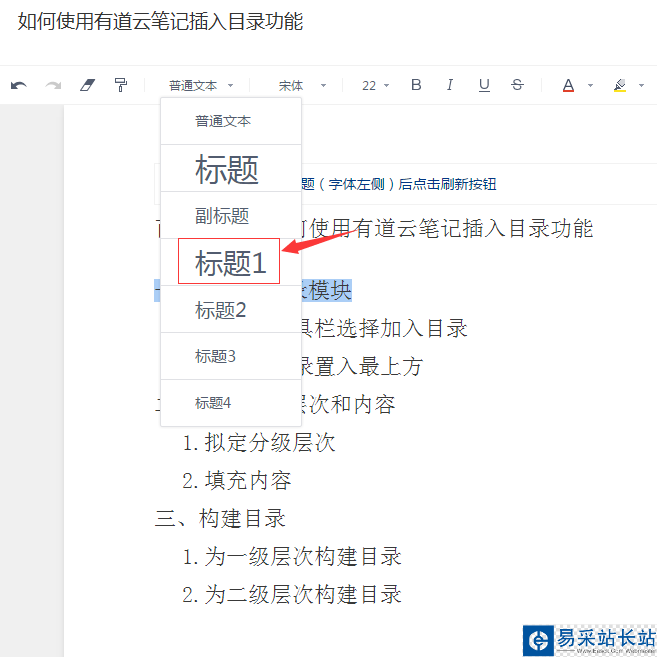Open the font size 22 dropdown
This screenshot has width=657, height=657.
(x=375, y=85)
